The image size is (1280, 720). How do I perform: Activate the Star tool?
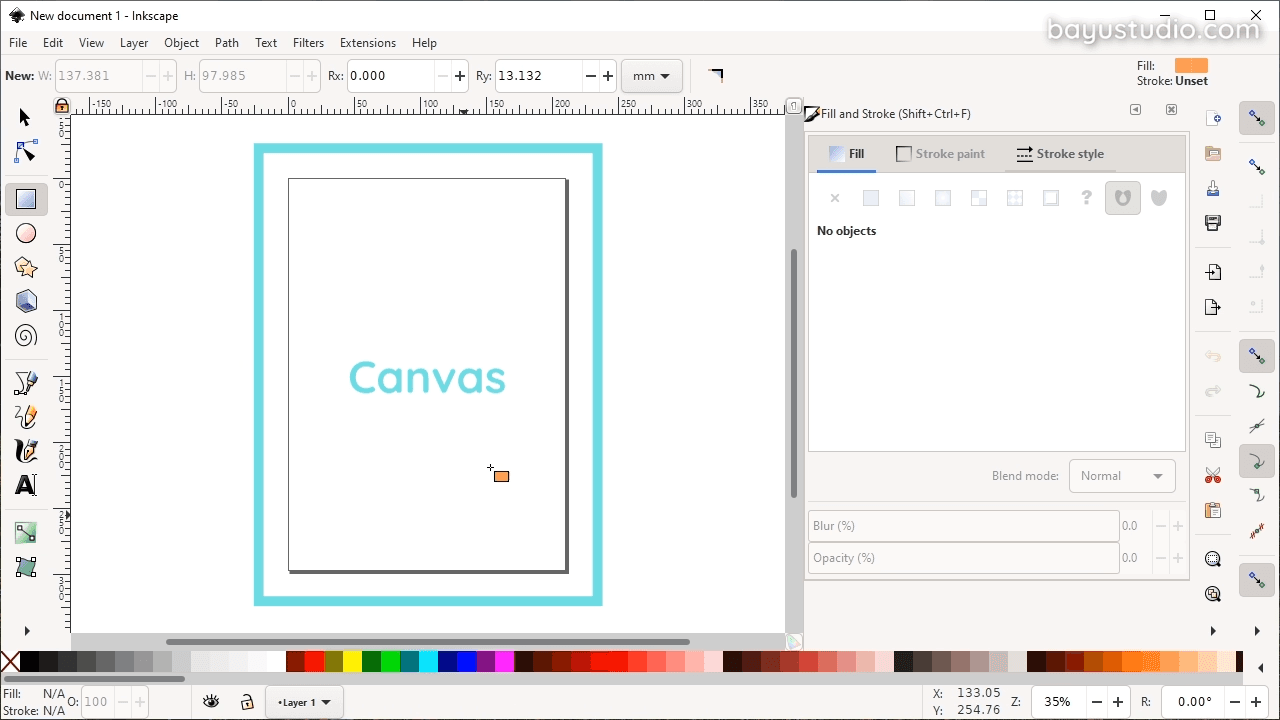coord(25,267)
